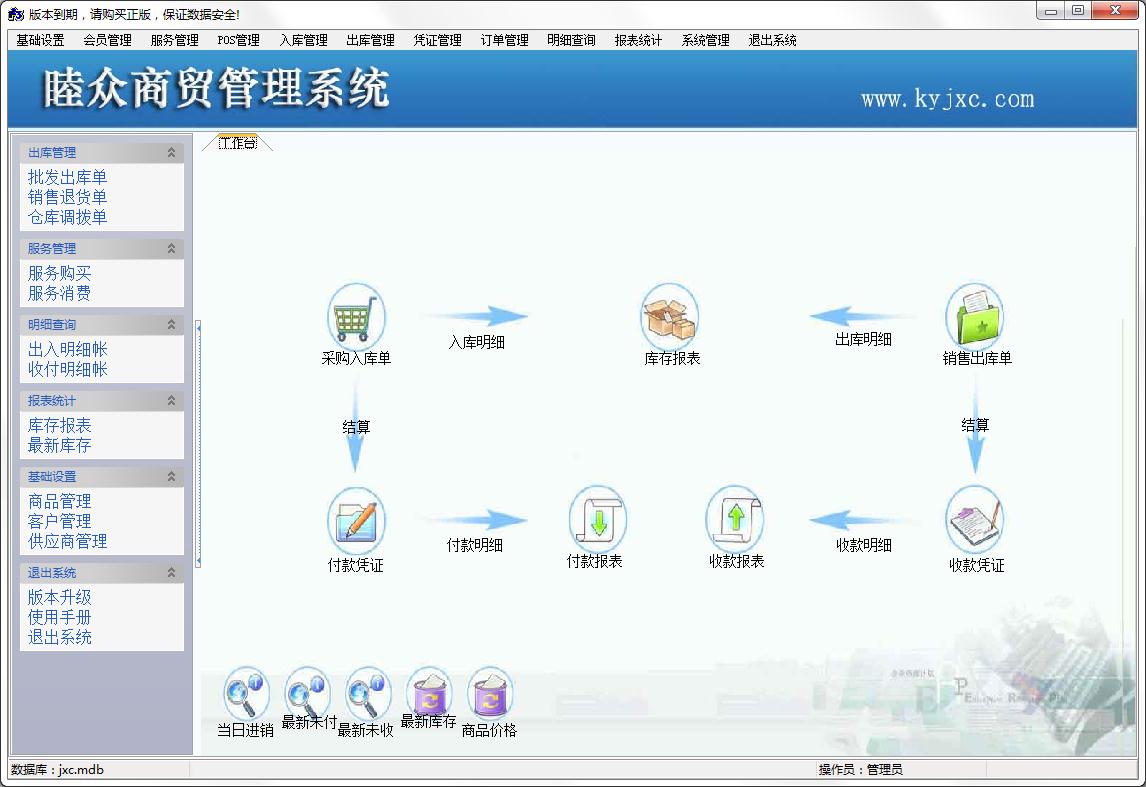The image size is (1146, 787).
Task: Open the 报表统计 menu in menu bar
Action: [638, 40]
